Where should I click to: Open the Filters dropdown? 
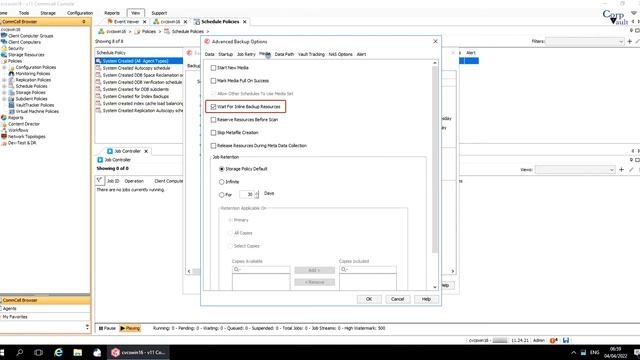pos(584,41)
